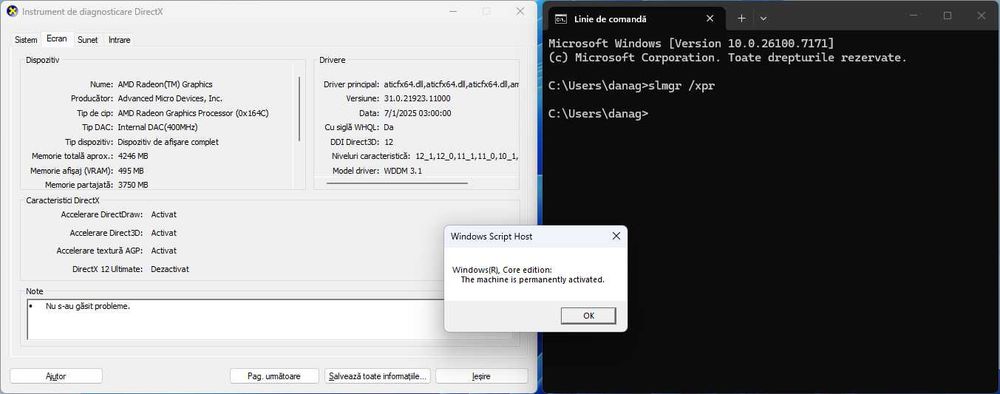Select the Ecran tab
Image resolution: width=1000 pixels, height=394 pixels.
[57, 38]
